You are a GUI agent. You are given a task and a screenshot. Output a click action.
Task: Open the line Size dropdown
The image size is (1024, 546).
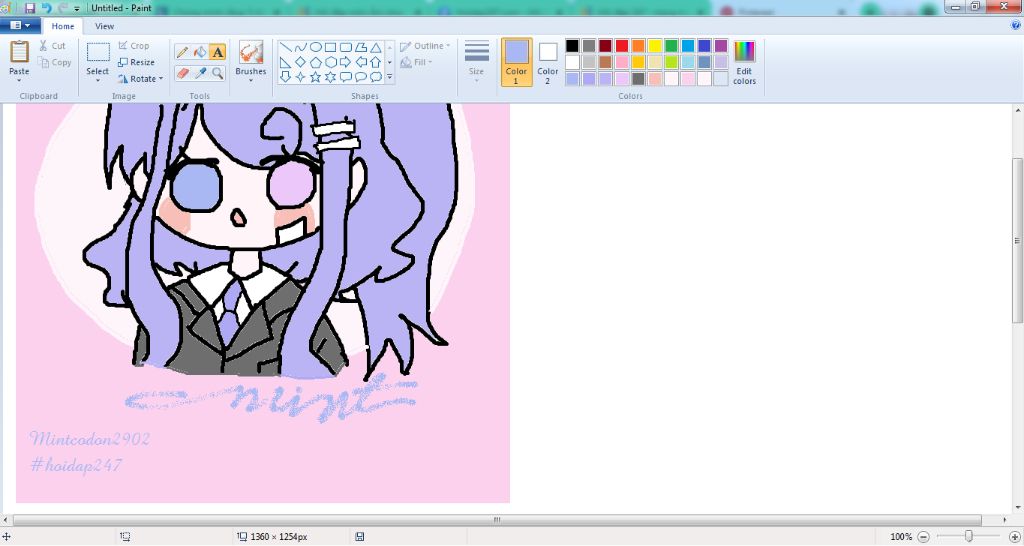pos(476,62)
